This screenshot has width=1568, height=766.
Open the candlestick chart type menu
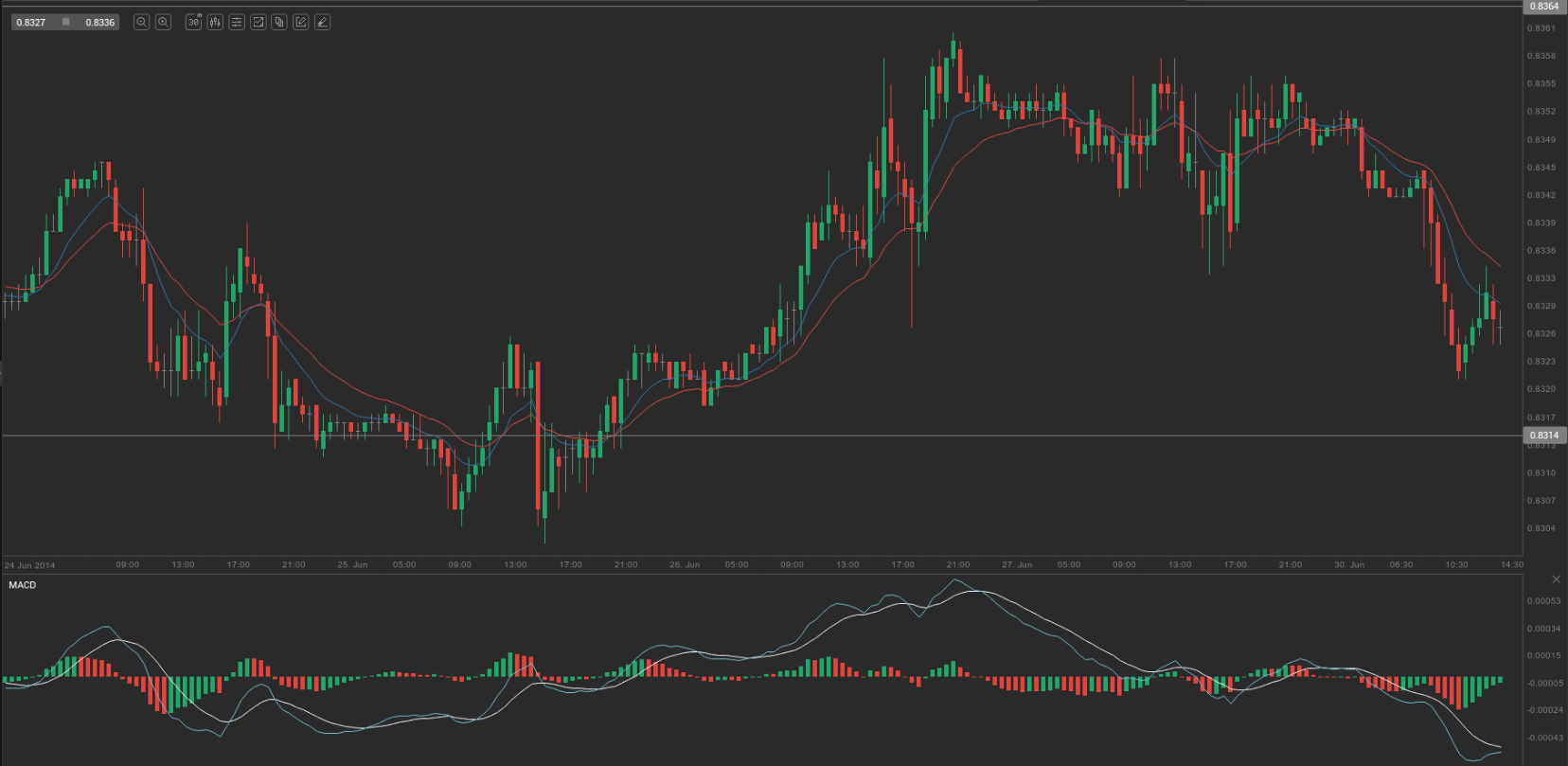pos(215,22)
